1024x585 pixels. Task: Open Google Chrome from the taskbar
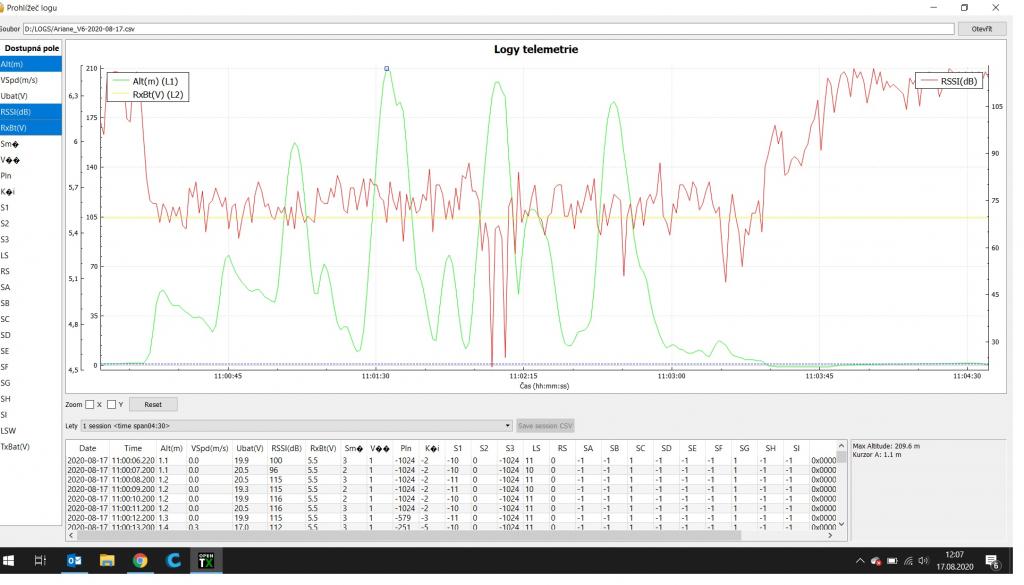[140, 562]
